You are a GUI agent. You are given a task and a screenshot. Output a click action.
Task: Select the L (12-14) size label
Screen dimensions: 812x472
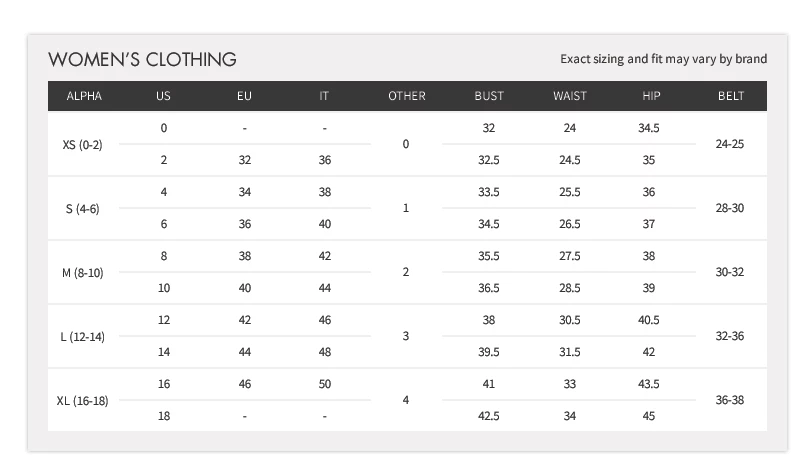coord(82,336)
